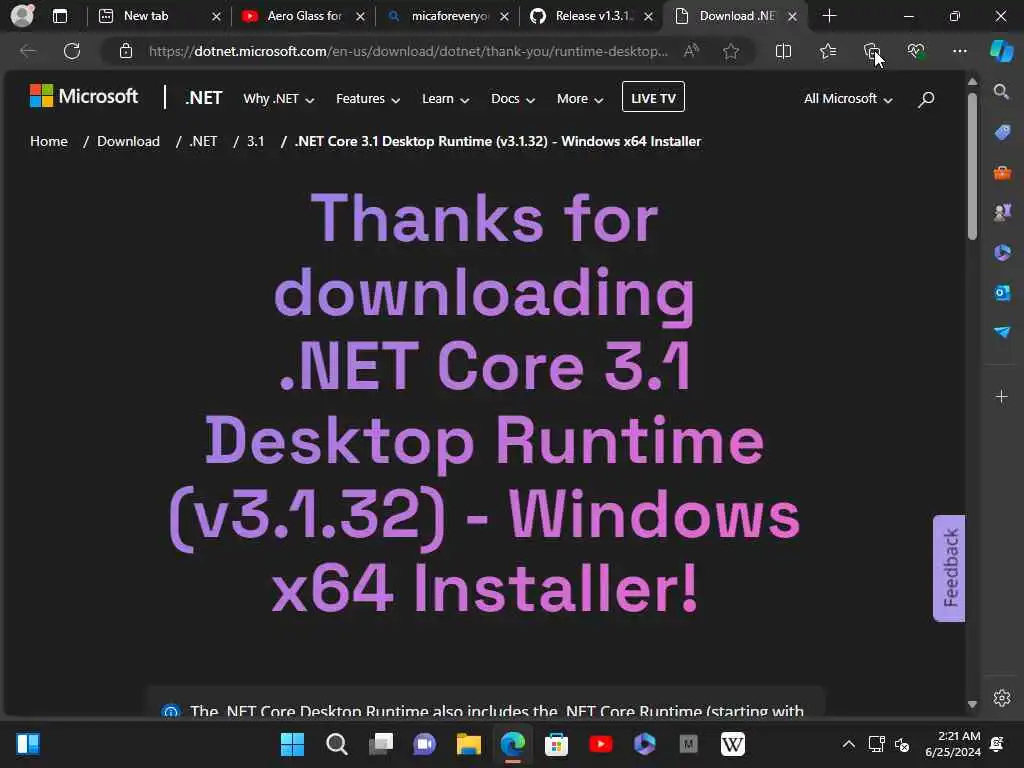Open clock showing 2:21 AM
The height and width of the screenshot is (768, 1024).
point(953,744)
